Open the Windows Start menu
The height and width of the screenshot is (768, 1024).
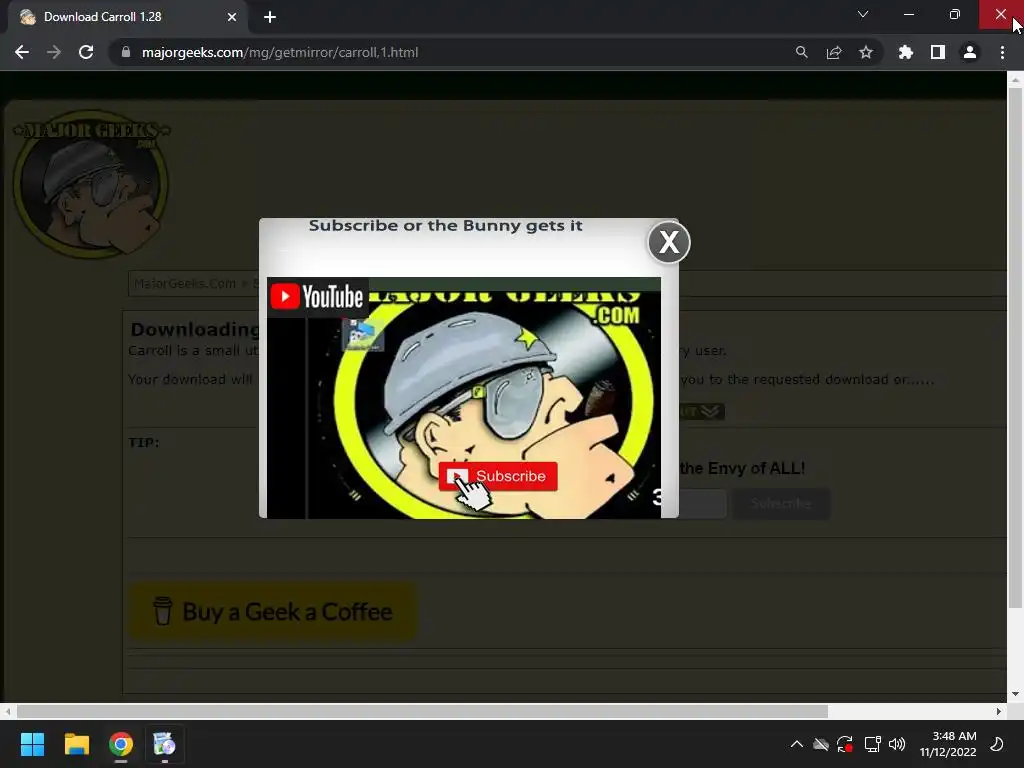(x=32, y=744)
